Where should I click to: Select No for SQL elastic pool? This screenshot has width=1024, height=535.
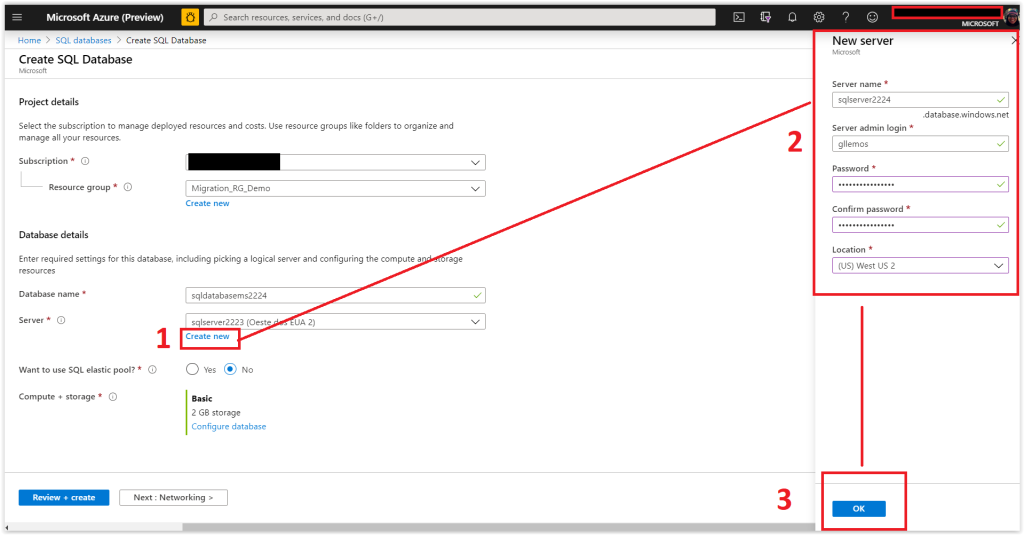click(230, 370)
